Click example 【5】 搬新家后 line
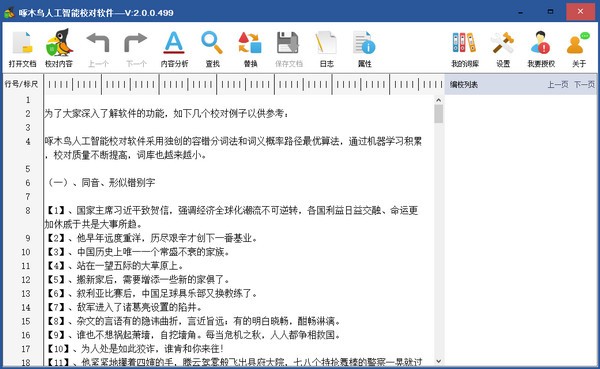 tap(137, 279)
